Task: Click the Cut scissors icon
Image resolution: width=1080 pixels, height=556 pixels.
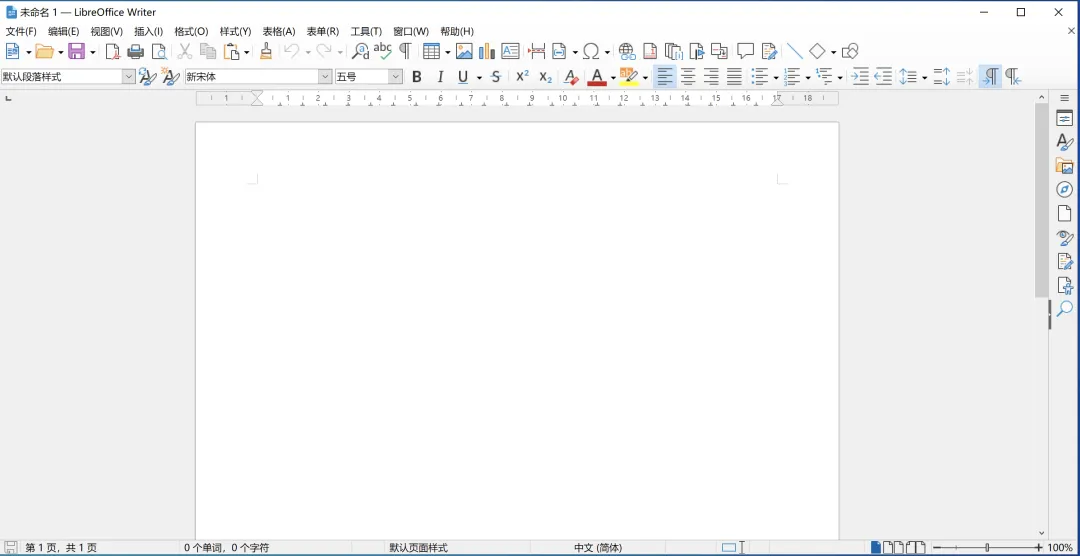Action: point(185,51)
